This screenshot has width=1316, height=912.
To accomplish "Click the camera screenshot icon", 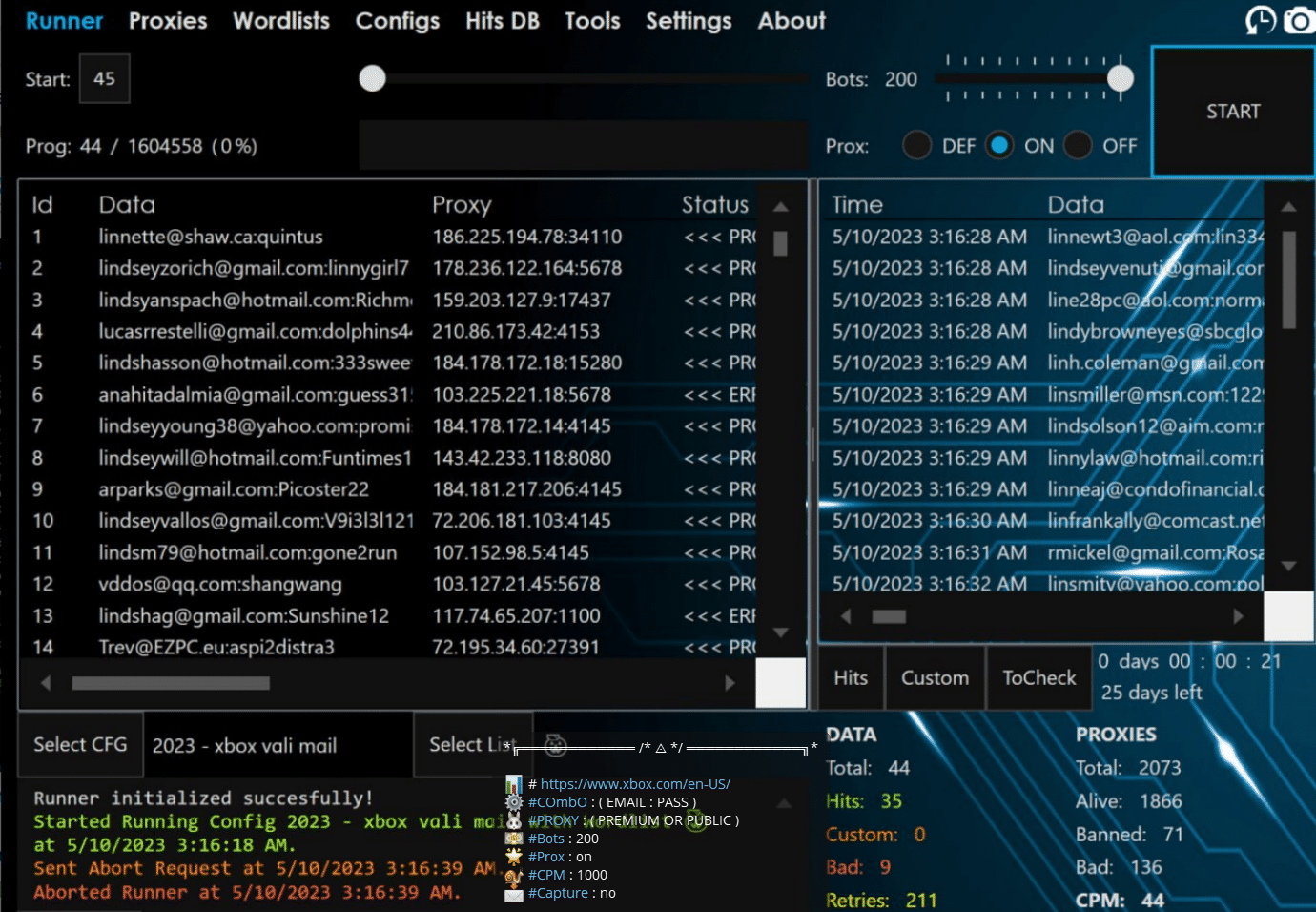I will click(1299, 20).
